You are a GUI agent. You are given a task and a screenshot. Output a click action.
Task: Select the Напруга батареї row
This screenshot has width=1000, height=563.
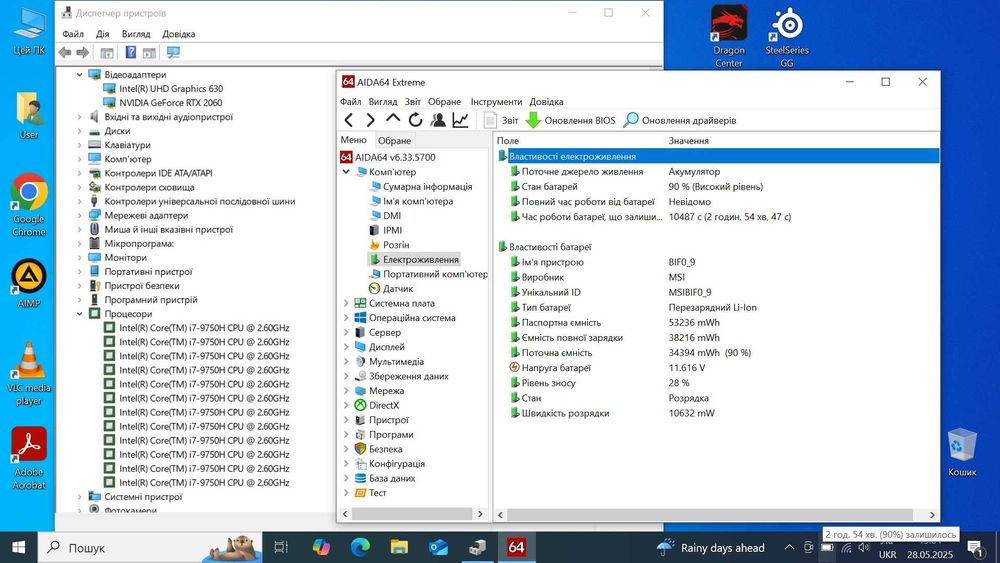717,367
